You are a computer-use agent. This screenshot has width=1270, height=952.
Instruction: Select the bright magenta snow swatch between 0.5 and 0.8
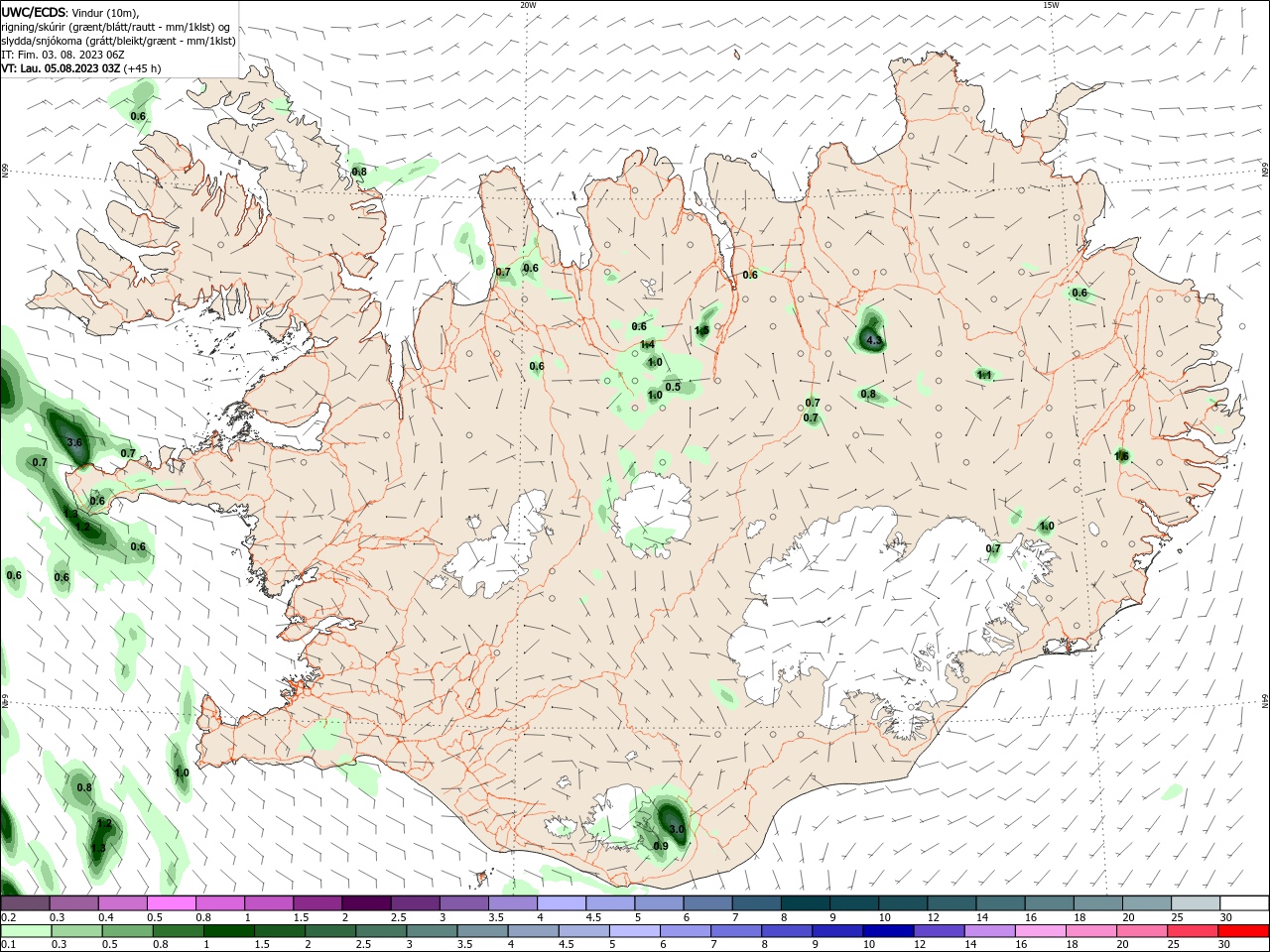pyautogui.click(x=172, y=903)
